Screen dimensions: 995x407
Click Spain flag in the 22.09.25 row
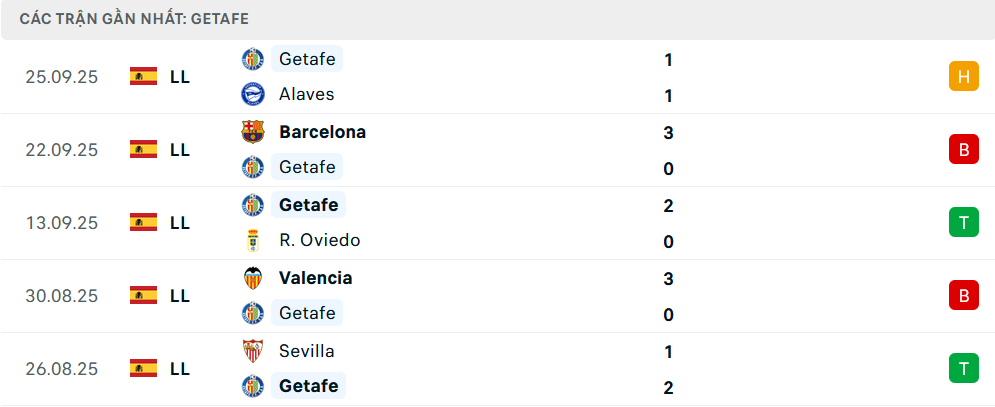tap(144, 149)
